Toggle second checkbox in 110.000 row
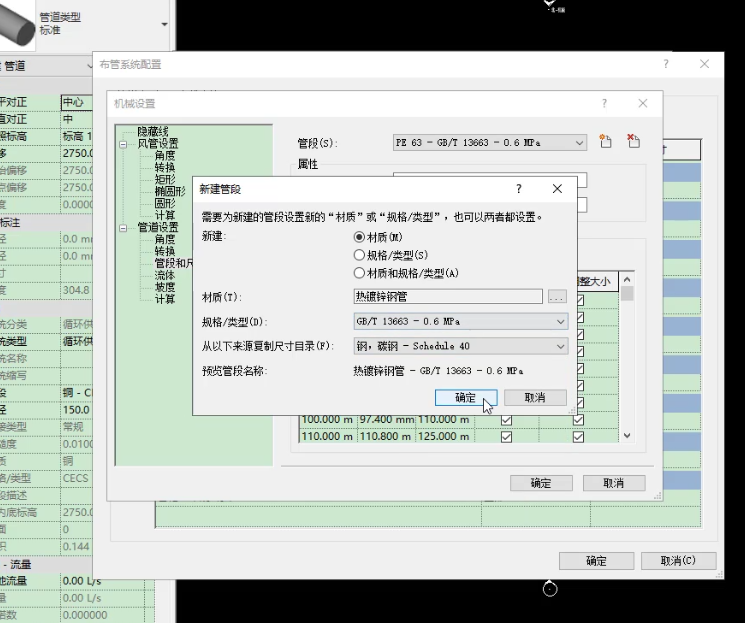745x623 pixels. 578,437
